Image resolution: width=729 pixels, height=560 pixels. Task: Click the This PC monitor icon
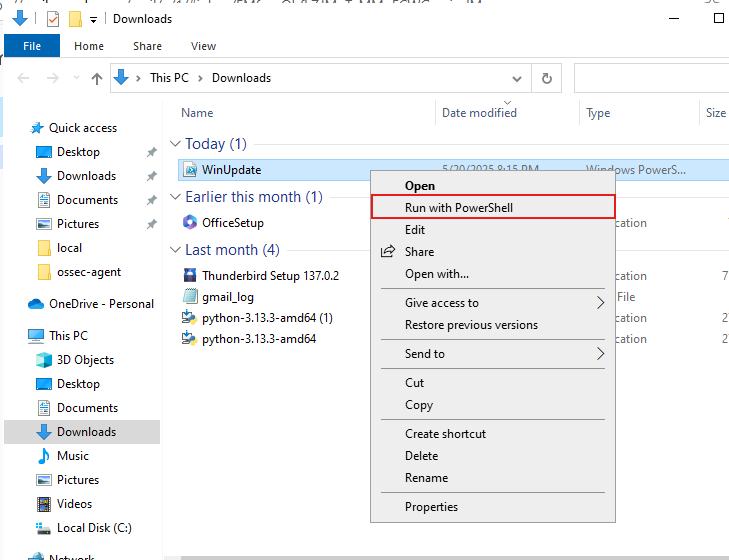pos(36,336)
